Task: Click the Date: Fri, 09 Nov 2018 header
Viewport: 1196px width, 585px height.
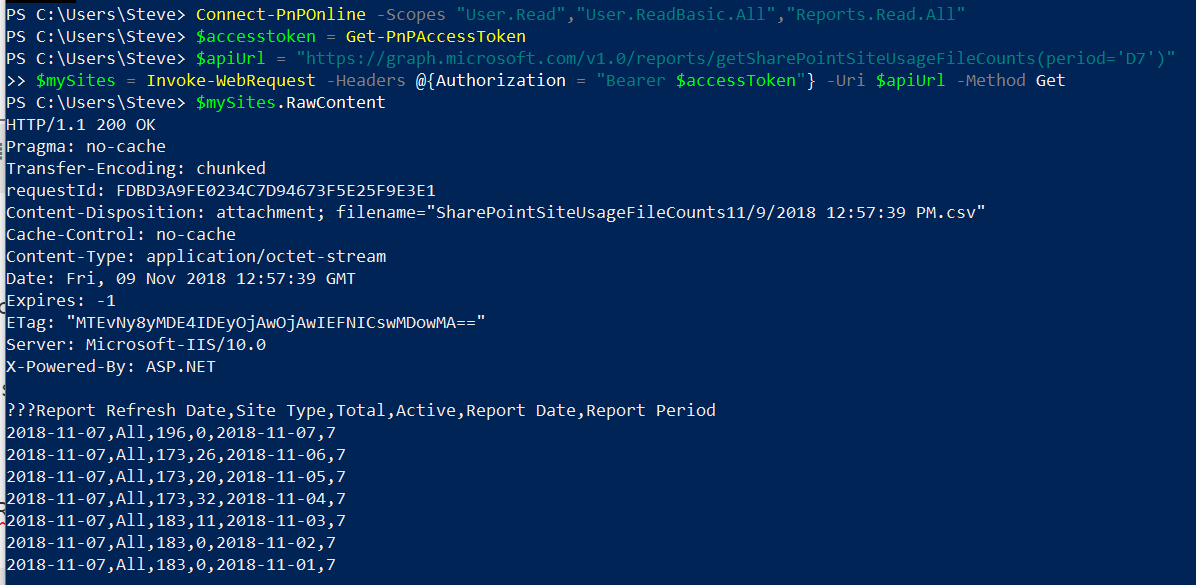Action: click(x=180, y=278)
